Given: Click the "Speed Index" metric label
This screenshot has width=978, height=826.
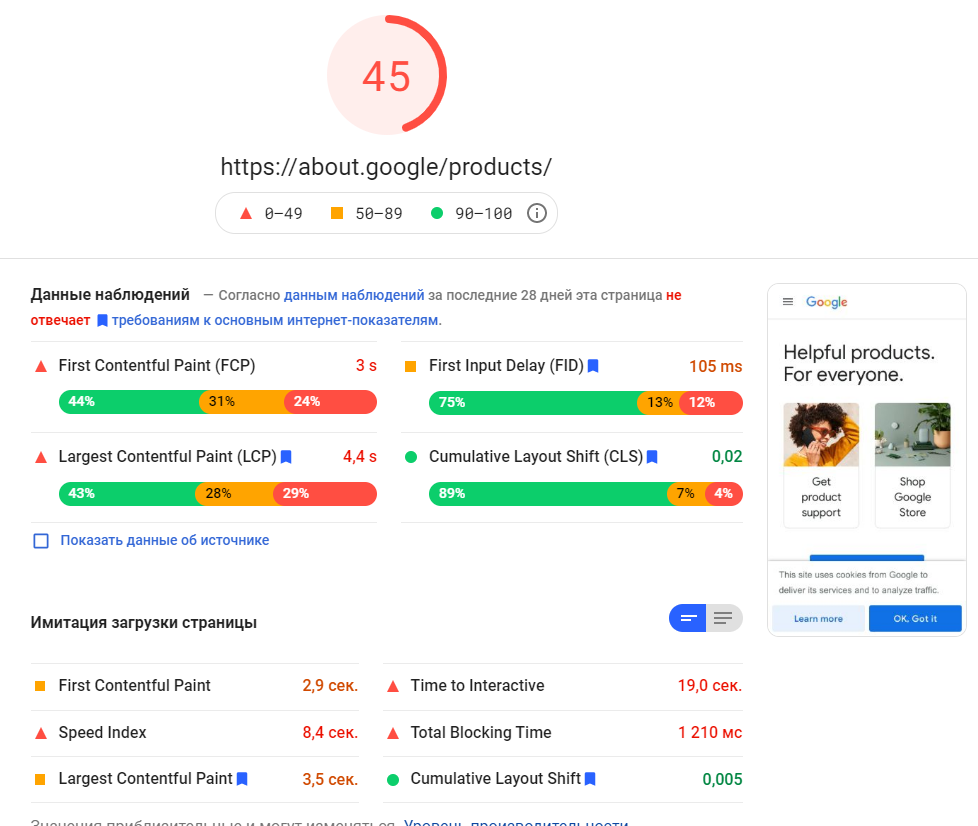Looking at the screenshot, I should tap(102, 732).
